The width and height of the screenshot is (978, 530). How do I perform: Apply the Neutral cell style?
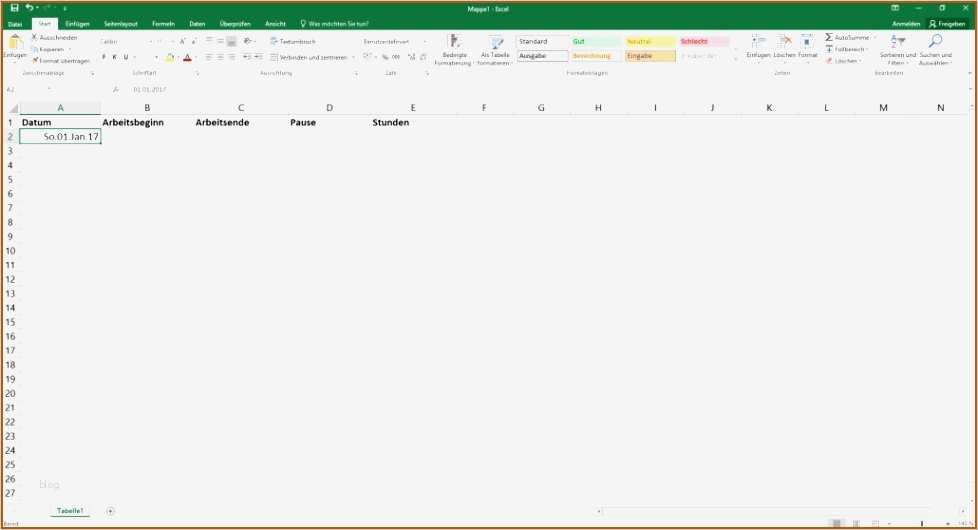[650, 41]
